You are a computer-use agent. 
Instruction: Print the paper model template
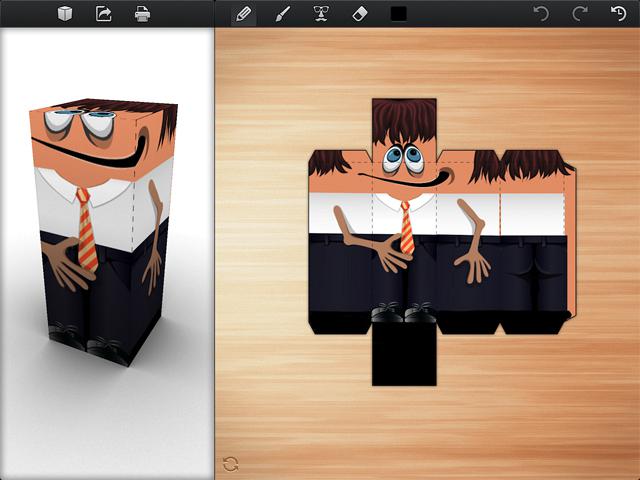pos(142,14)
